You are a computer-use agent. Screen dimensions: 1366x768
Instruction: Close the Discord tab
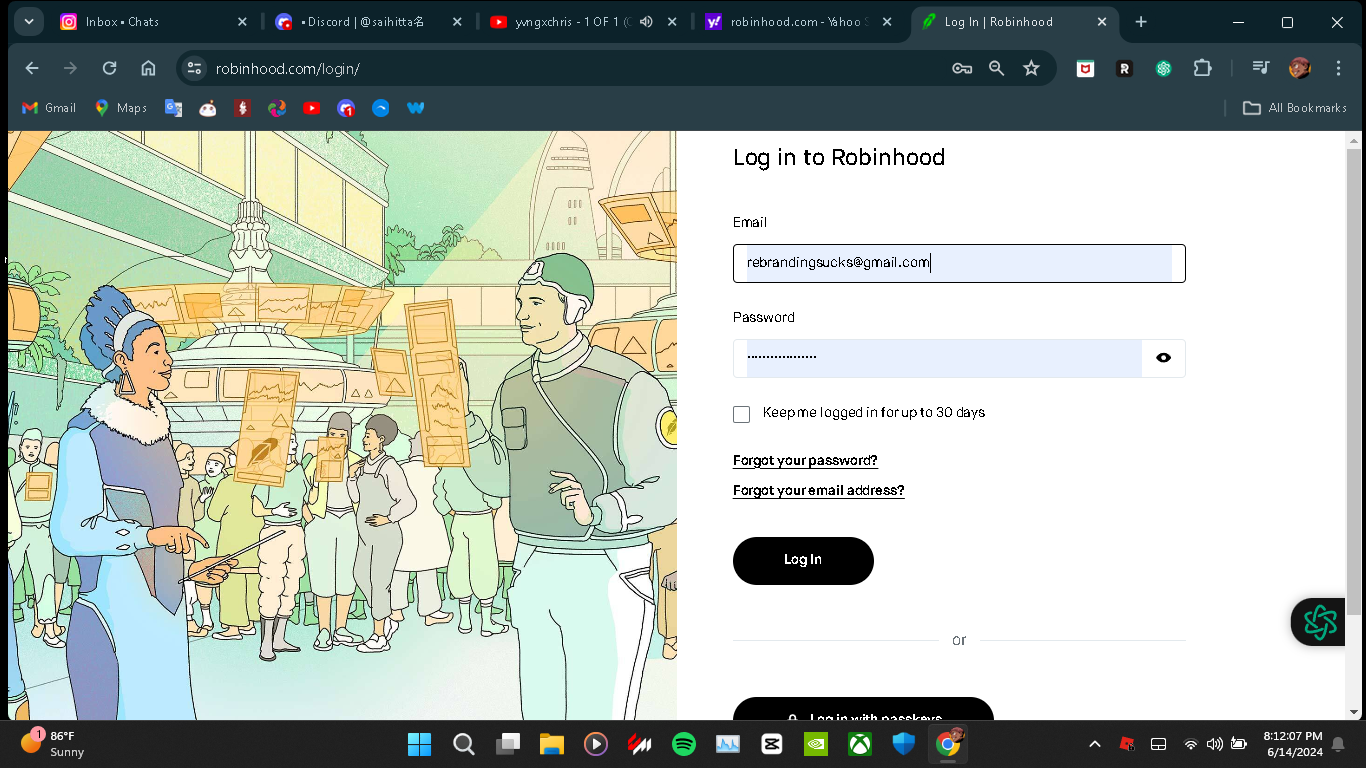coord(457,22)
